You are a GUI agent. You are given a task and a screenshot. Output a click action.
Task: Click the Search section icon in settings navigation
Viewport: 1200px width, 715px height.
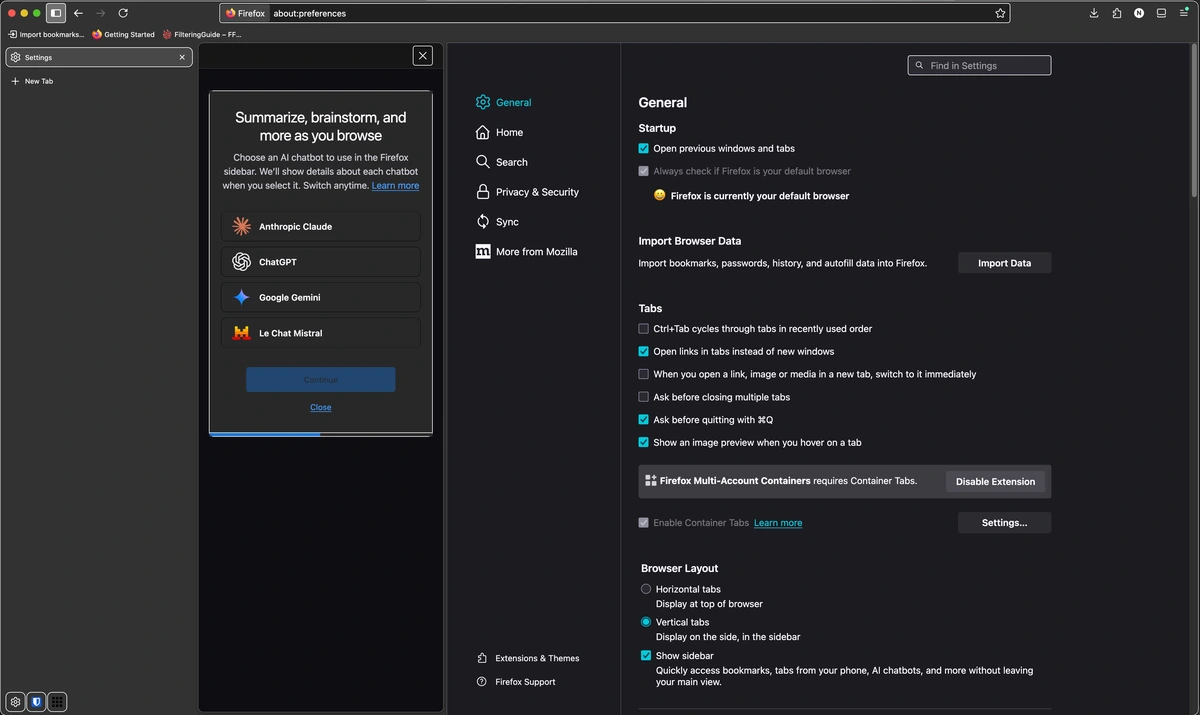482,161
